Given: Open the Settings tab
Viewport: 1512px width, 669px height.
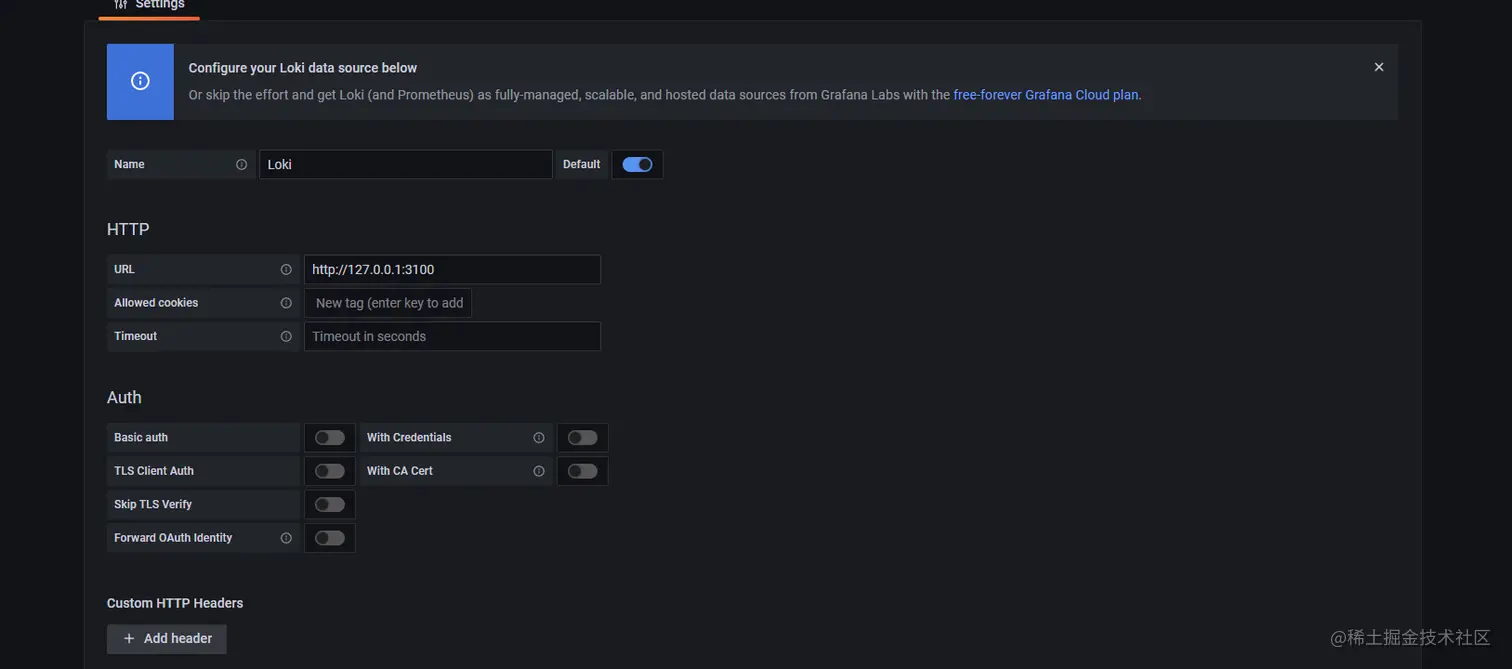Looking at the screenshot, I should (149, 5).
